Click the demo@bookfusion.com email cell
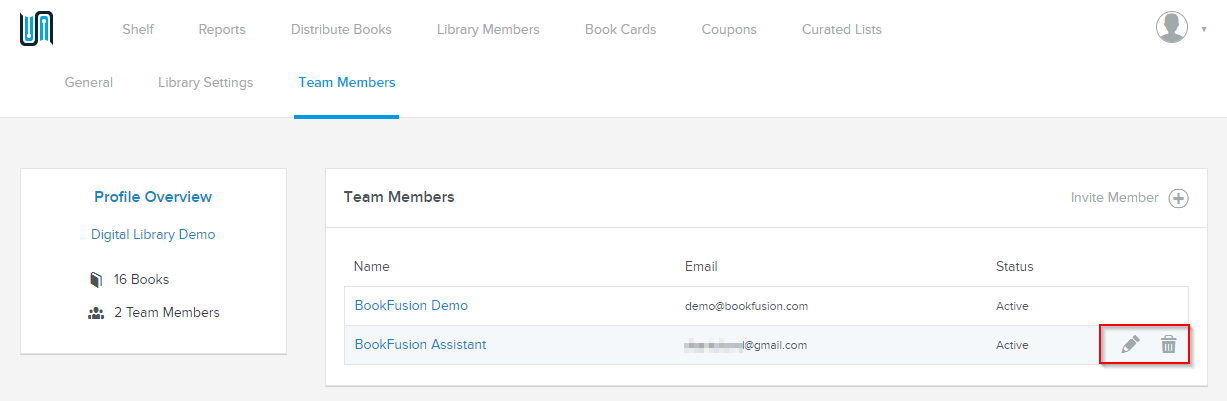1227x401 pixels. (x=746, y=306)
